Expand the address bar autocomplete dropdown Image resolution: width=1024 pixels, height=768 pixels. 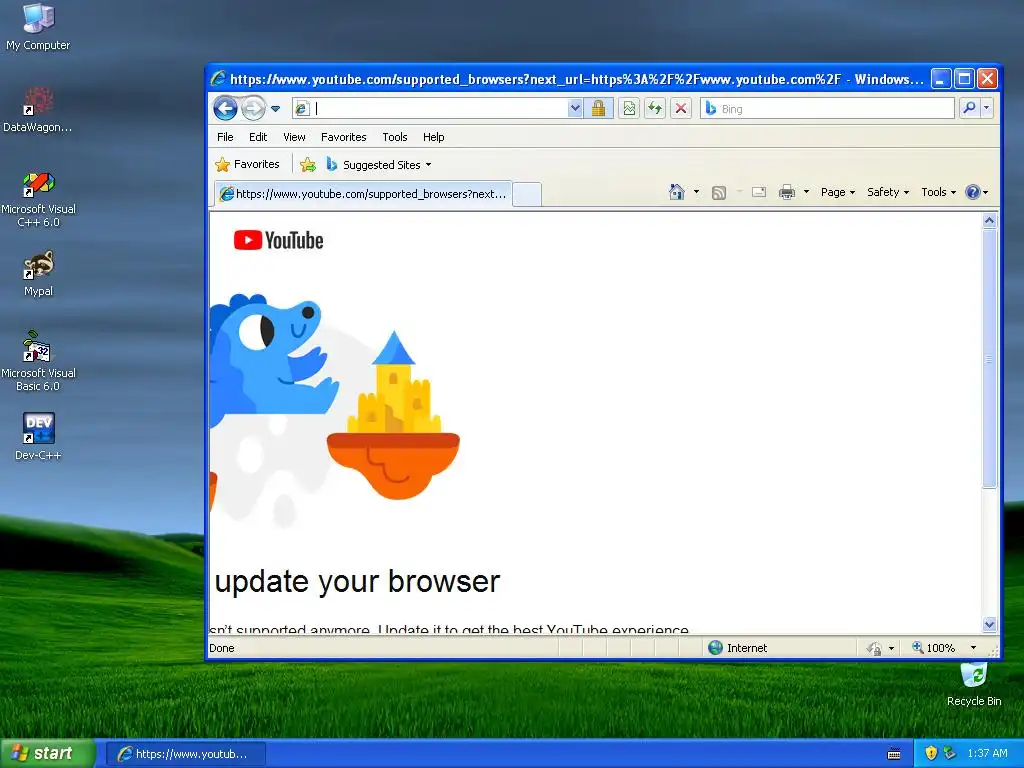tap(575, 108)
